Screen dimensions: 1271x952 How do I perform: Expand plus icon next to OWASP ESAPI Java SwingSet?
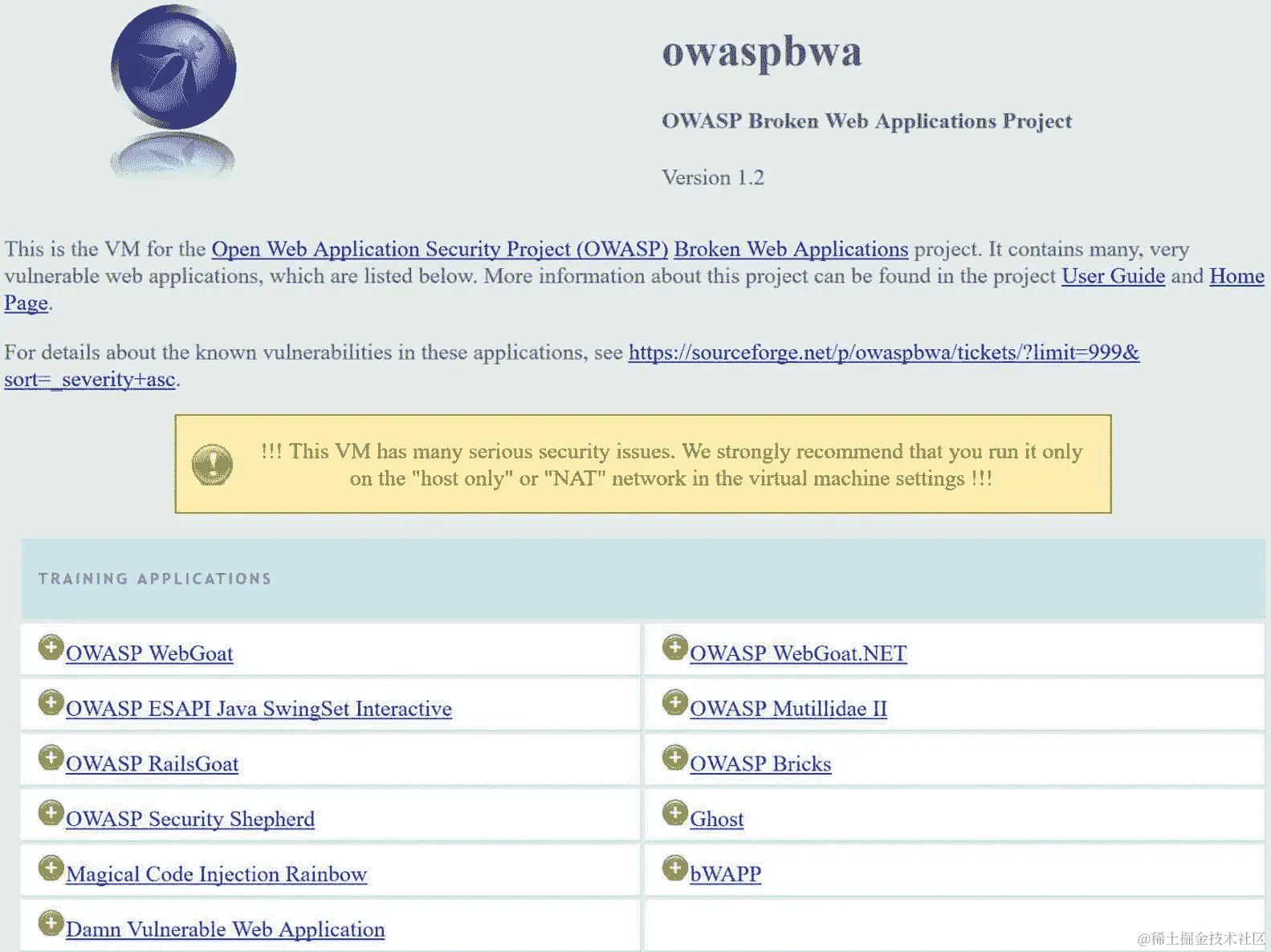(51, 703)
